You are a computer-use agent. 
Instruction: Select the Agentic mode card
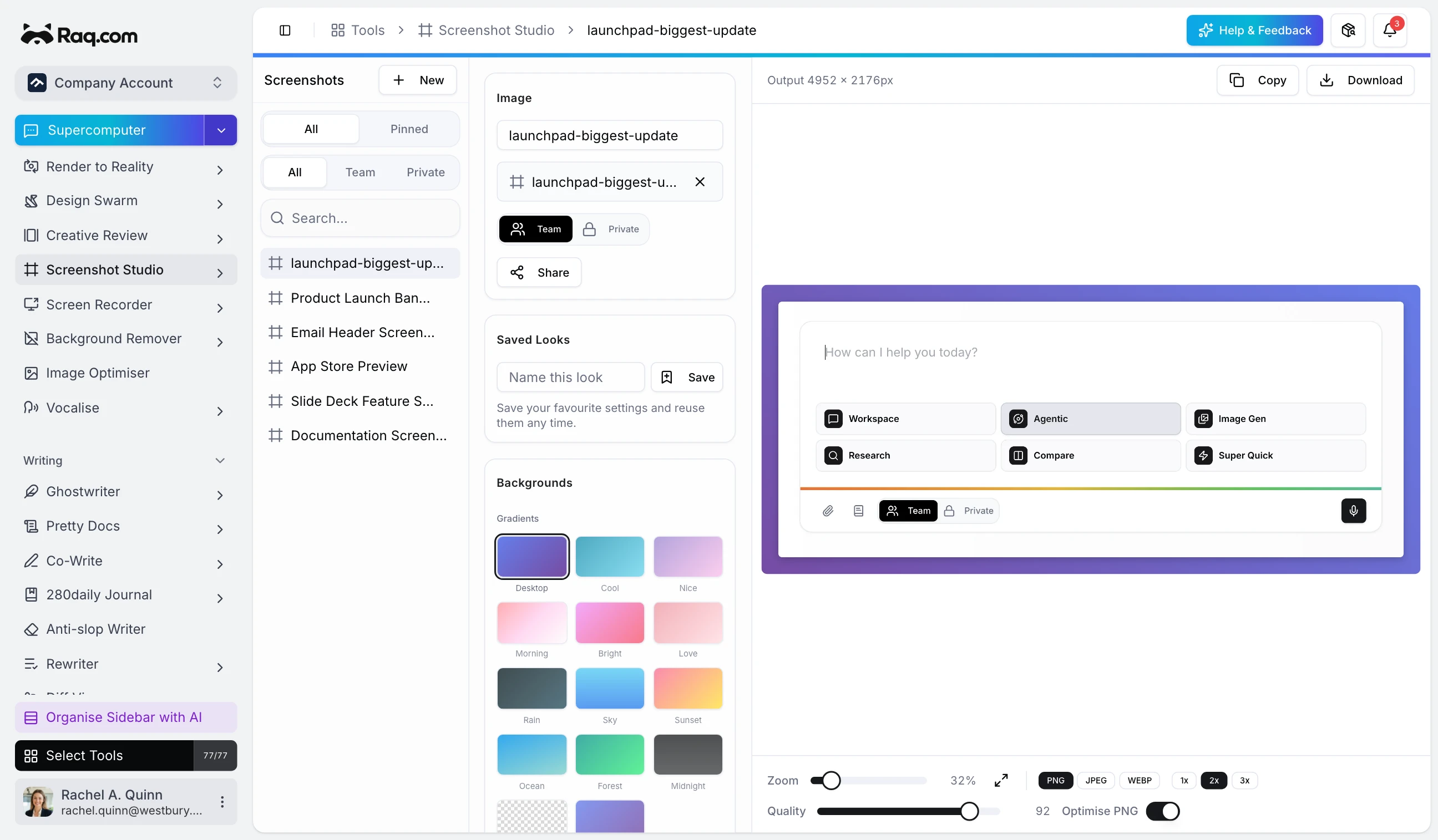click(x=1091, y=419)
